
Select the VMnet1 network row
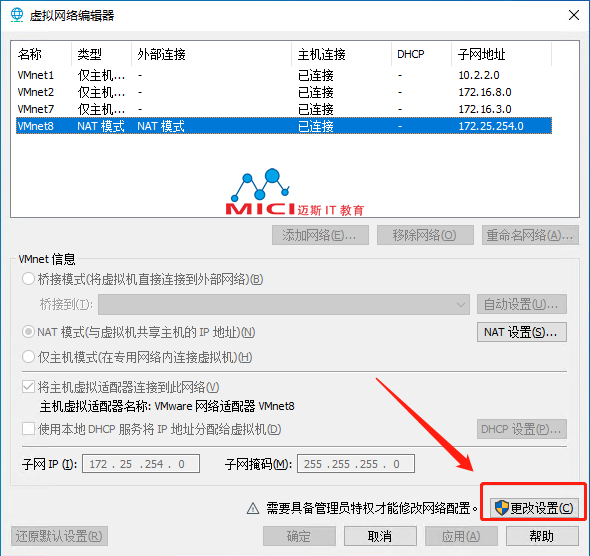[x=284, y=75]
